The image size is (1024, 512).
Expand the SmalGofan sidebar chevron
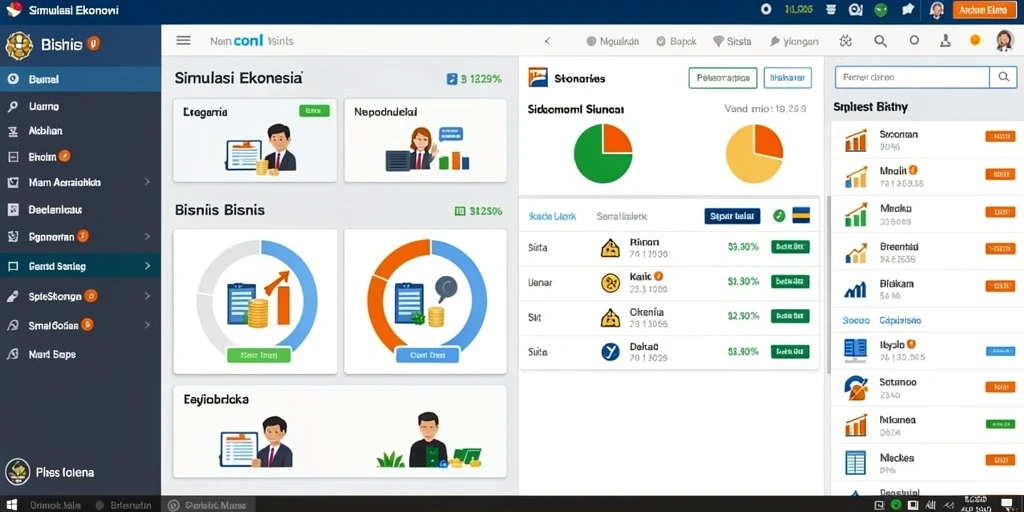pyautogui.click(x=148, y=325)
